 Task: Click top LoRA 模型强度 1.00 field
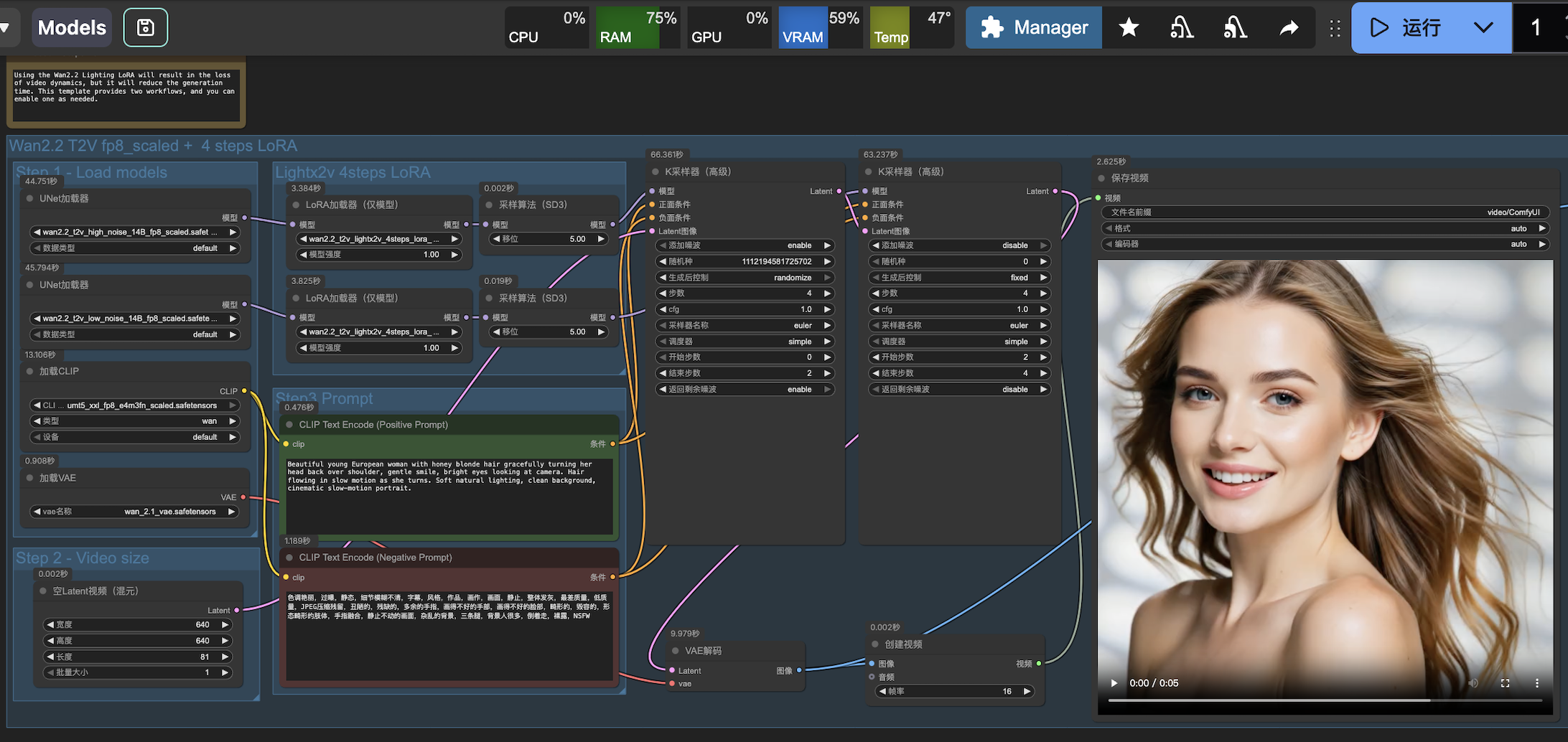pyautogui.click(x=378, y=255)
